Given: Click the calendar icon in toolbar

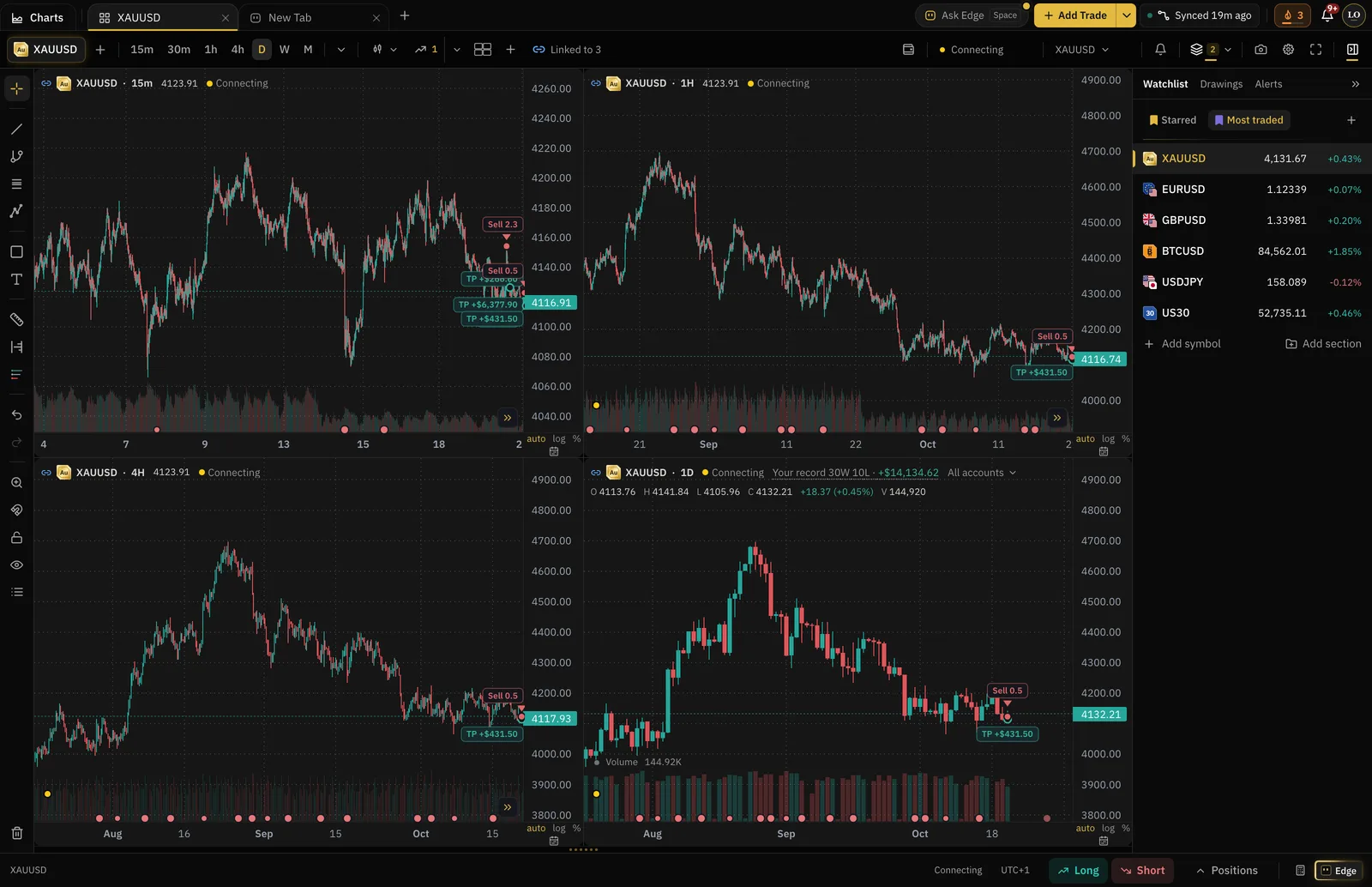Looking at the screenshot, I should point(908,50).
